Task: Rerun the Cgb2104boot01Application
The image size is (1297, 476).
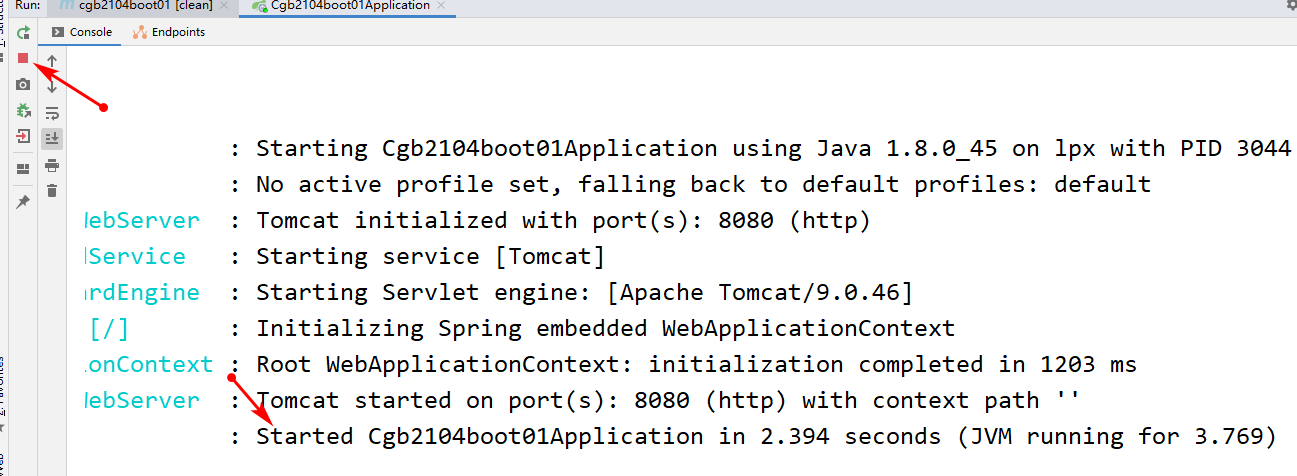Action: 23,32
